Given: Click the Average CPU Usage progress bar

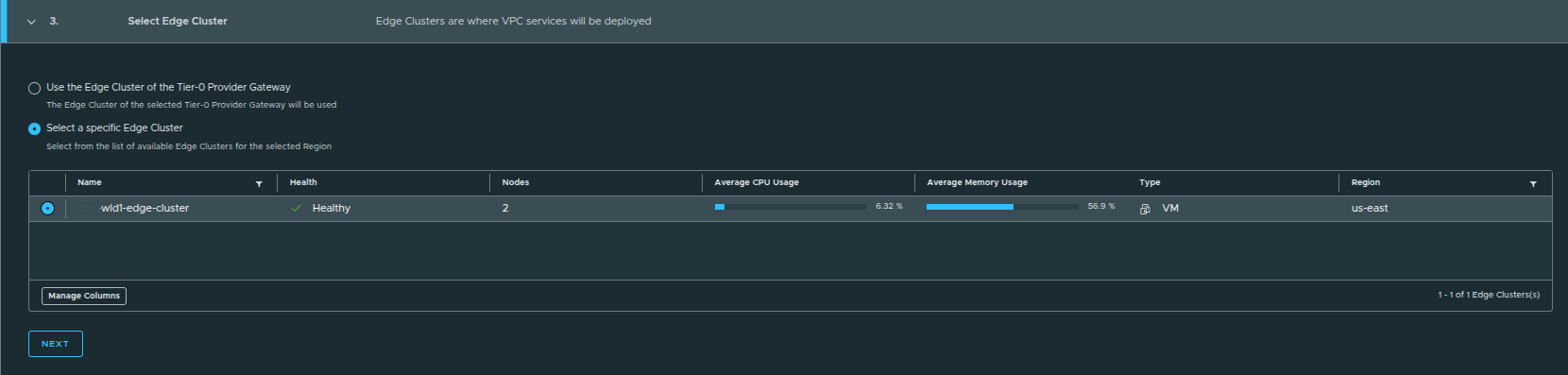Looking at the screenshot, I should pos(791,206).
